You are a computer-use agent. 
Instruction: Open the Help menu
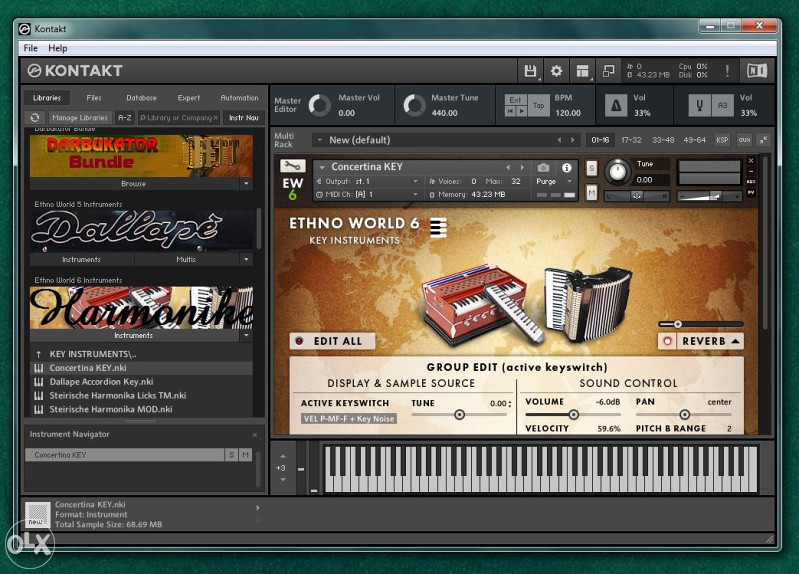(x=58, y=48)
